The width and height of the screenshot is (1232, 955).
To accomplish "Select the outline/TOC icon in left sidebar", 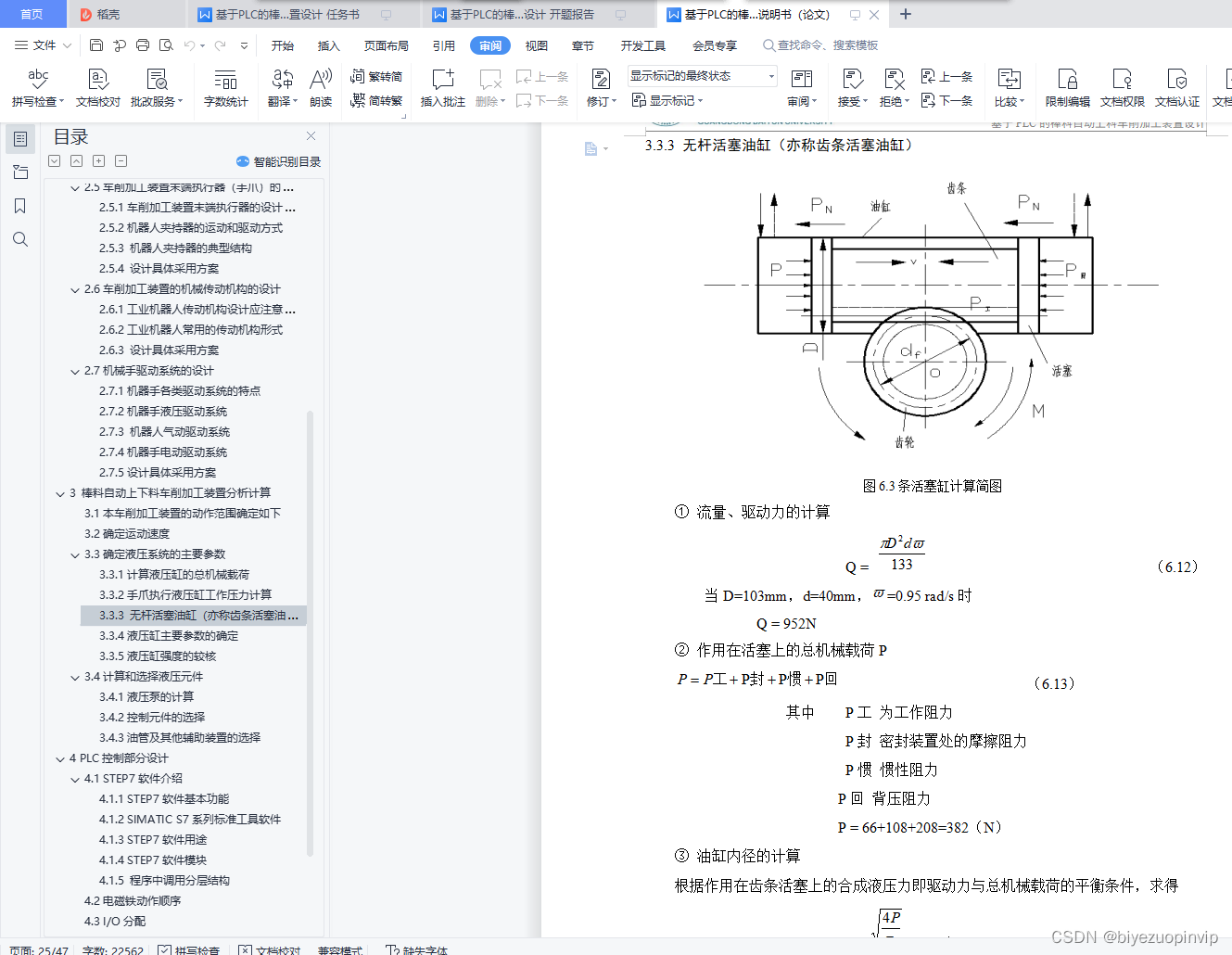I will [x=20, y=139].
